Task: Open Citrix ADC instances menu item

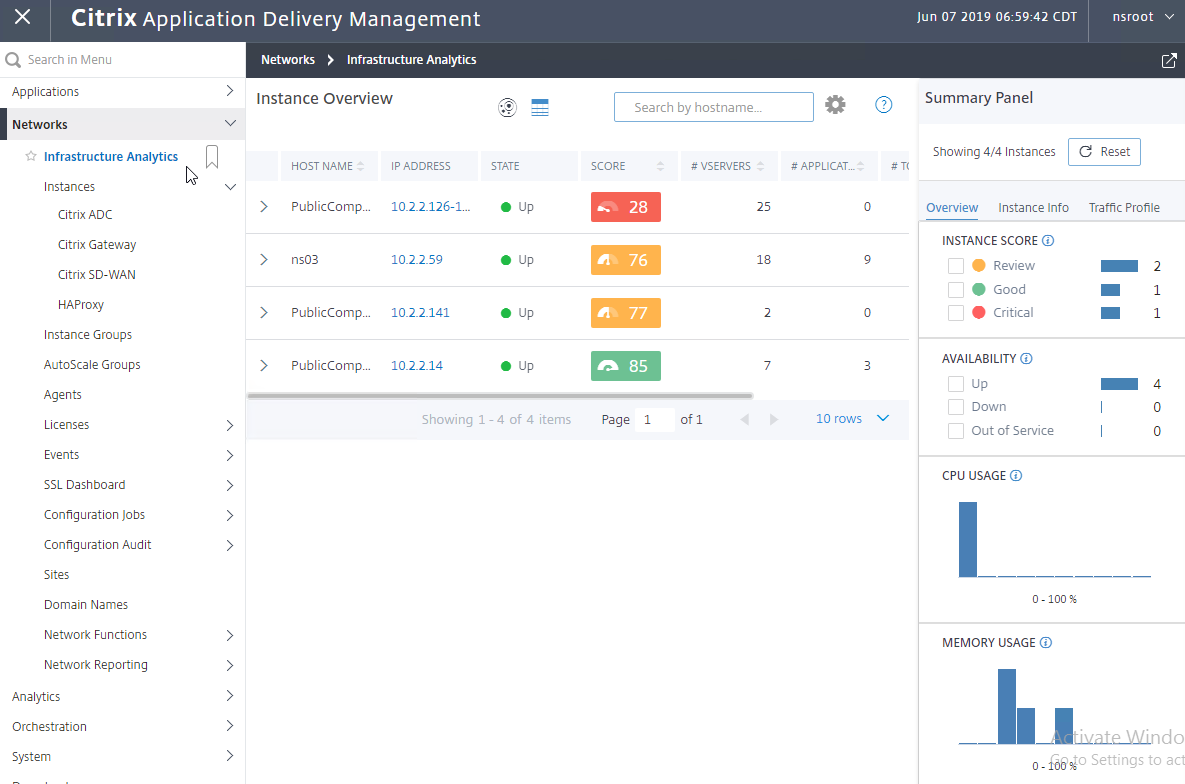Action: (x=85, y=215)
